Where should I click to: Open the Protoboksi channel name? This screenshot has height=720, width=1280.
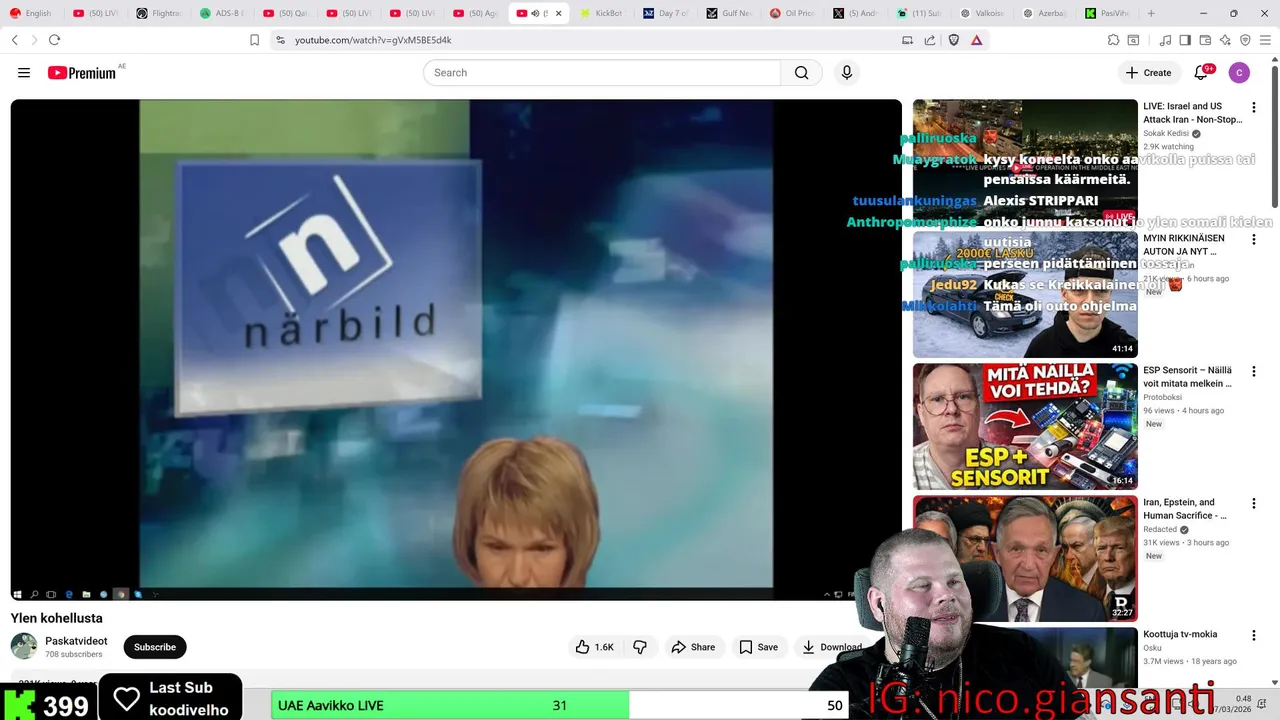click(1164, 397)
